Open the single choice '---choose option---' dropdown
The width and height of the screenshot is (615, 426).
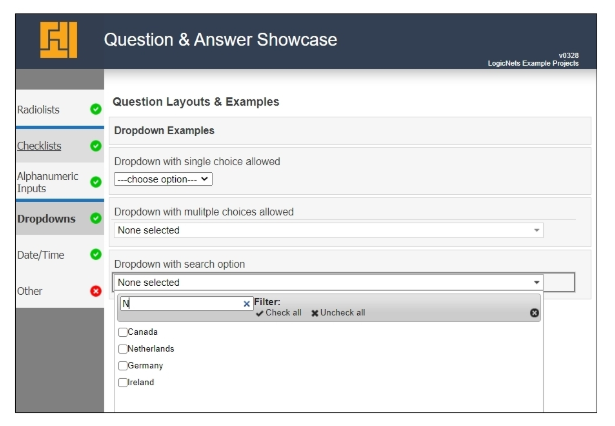[163, 179]
